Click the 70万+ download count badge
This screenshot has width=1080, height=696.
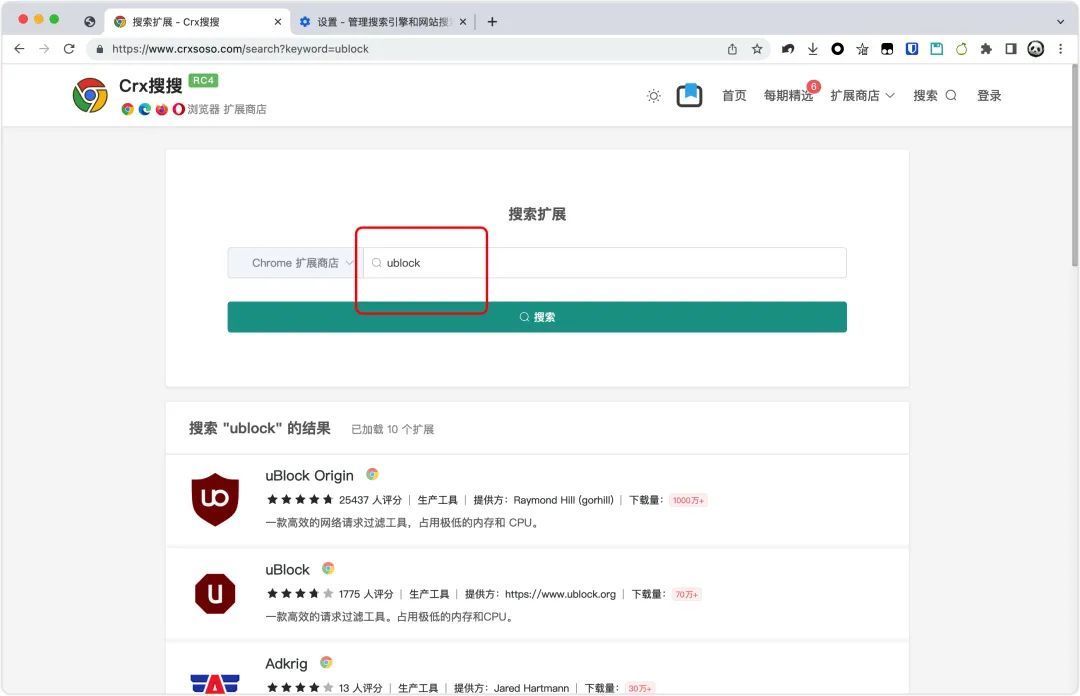(x=686, y=594)
